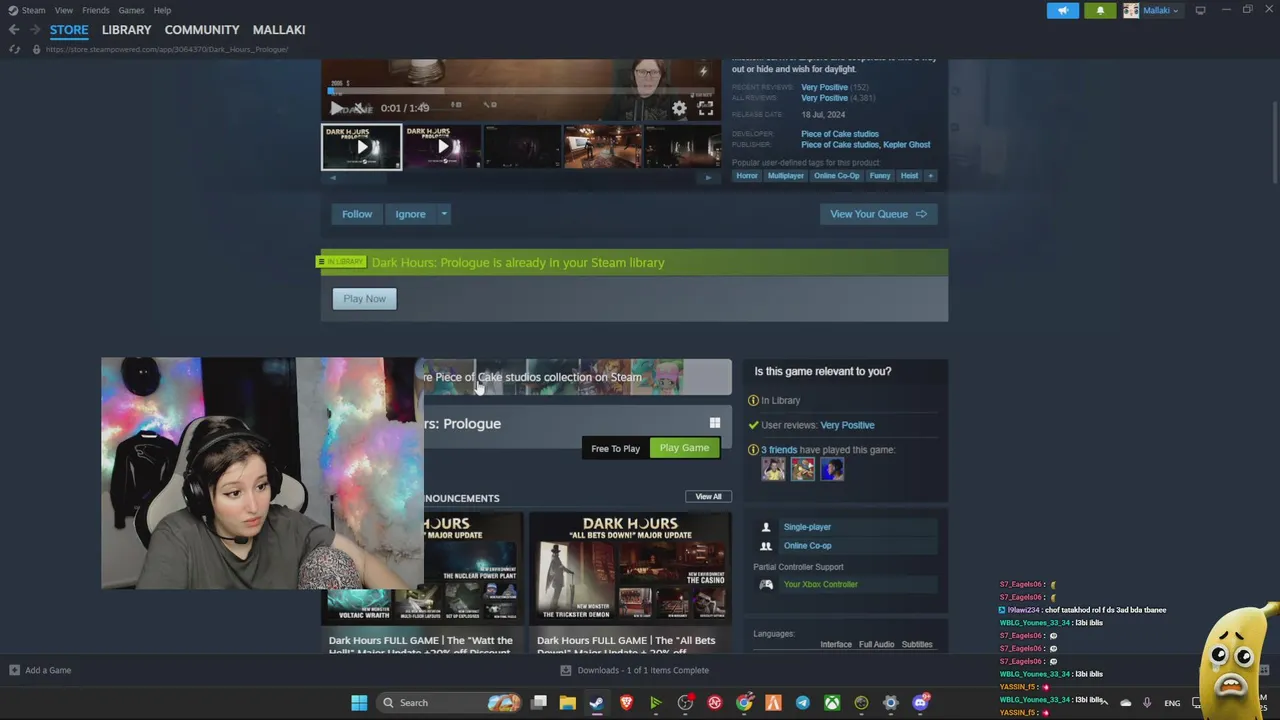Select the first Dark Hours trailer thumbnail
Screen dimensions: 1280x720
[361, 147]
